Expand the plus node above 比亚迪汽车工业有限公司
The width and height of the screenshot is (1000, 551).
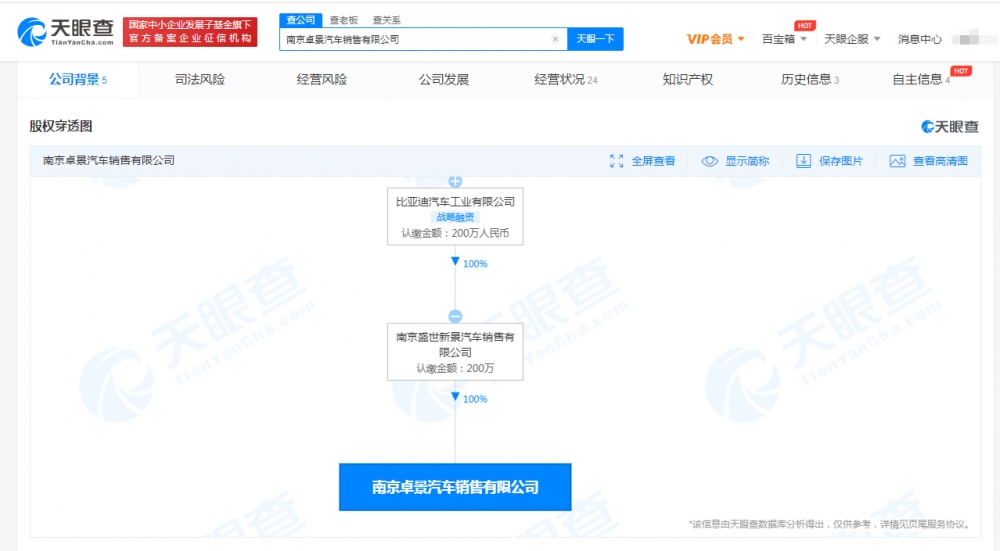[455, 182]
